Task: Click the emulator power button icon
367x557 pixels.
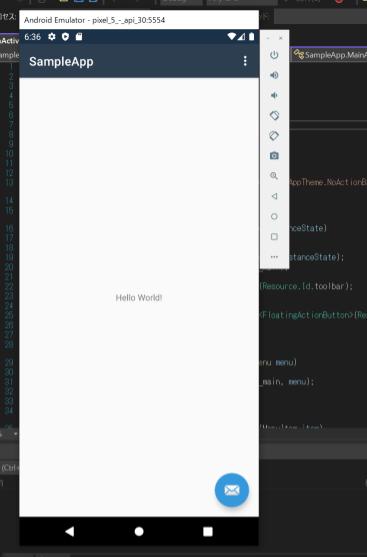Action: point(274,55)
